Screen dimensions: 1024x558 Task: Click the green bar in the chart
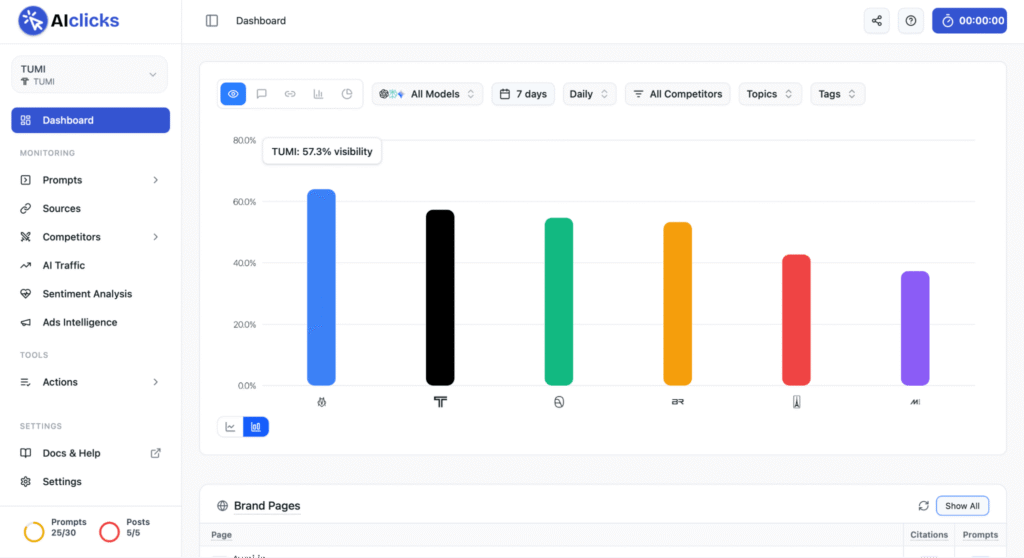[x=559, y=301]
